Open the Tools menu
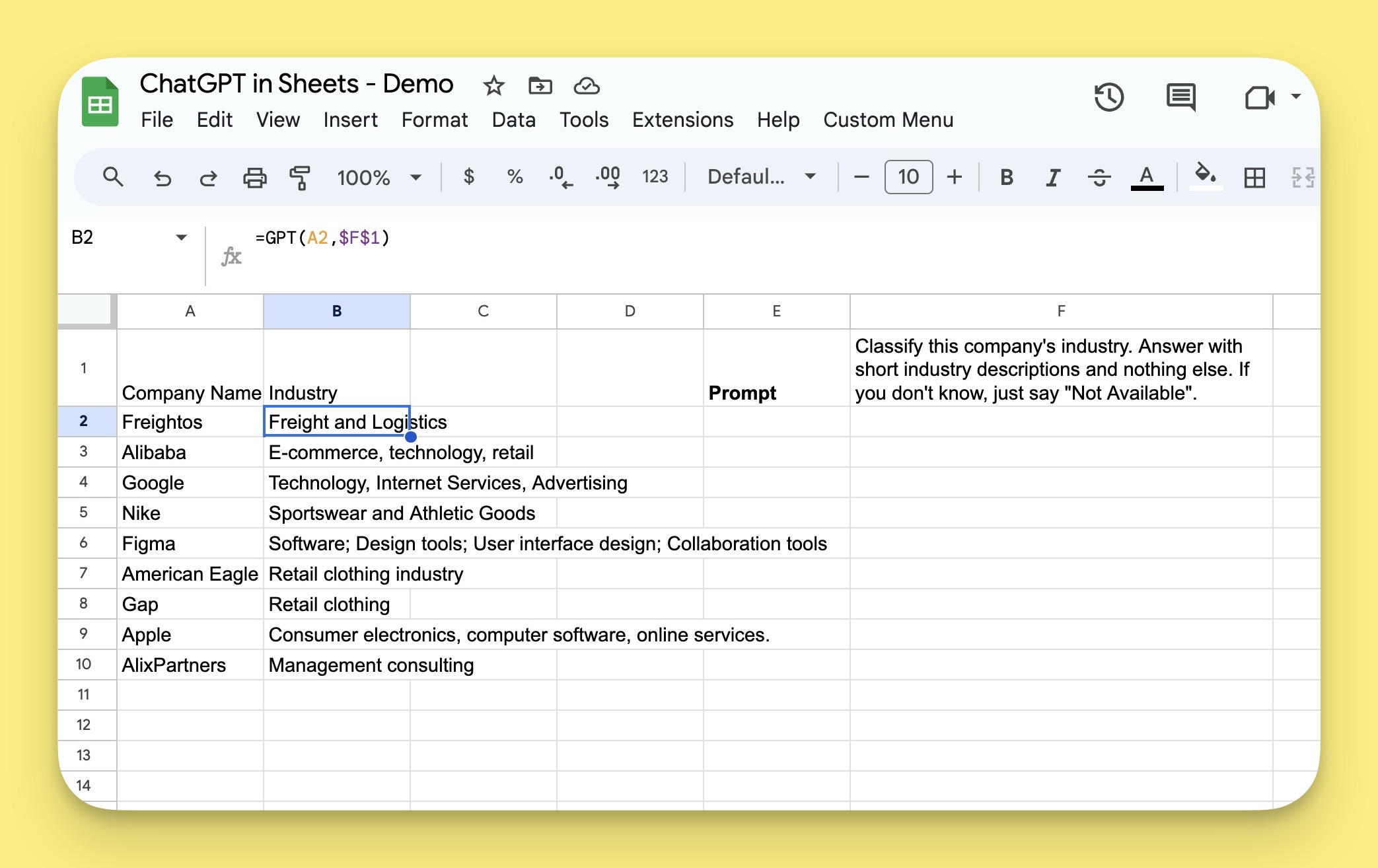This screenshot has height=868, width=1378. (x=584, y=120)
